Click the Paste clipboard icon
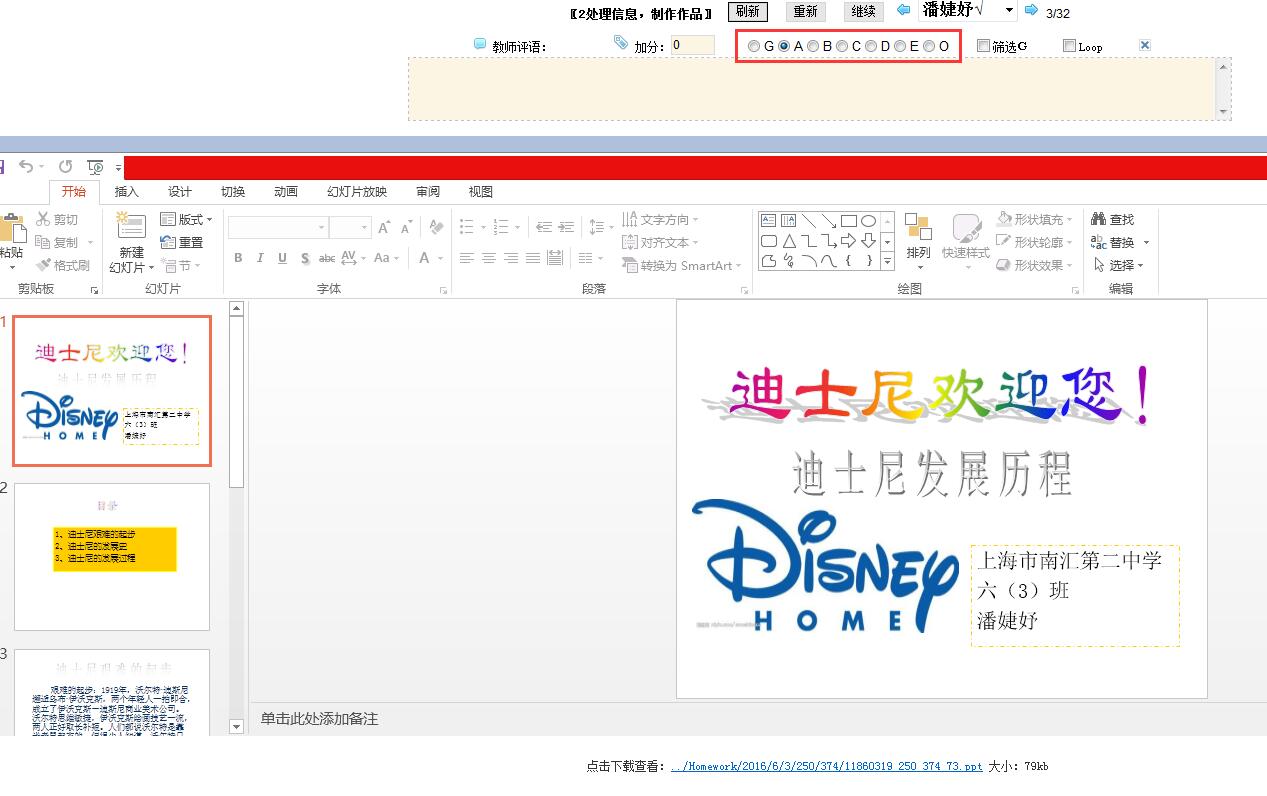Image resolution: width=1267 pixels, height=796 pixels. pos(11,228)
